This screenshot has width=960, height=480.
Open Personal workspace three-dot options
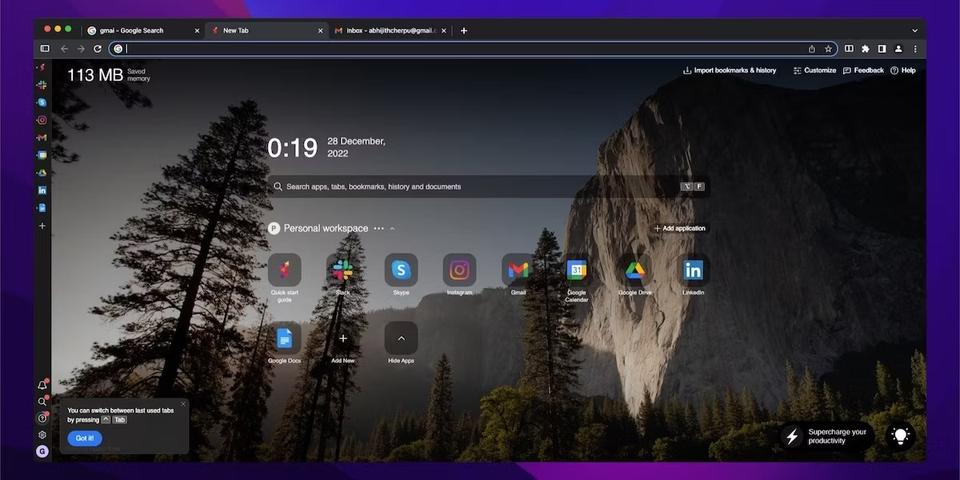379,228
